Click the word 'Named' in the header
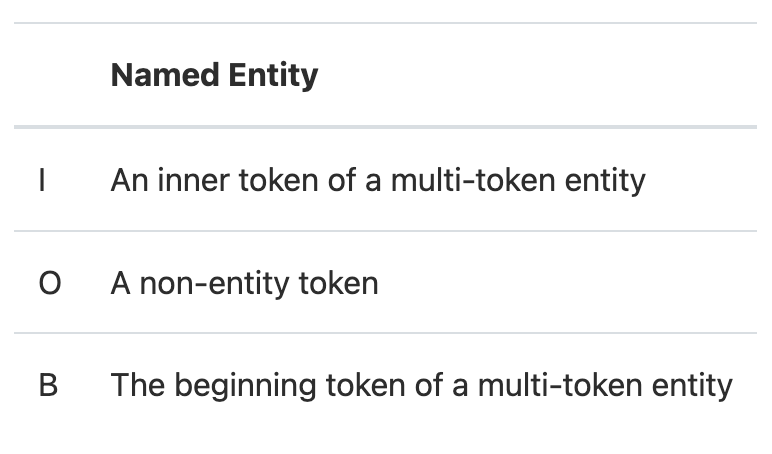772x454 pixels. pos(165,75)
